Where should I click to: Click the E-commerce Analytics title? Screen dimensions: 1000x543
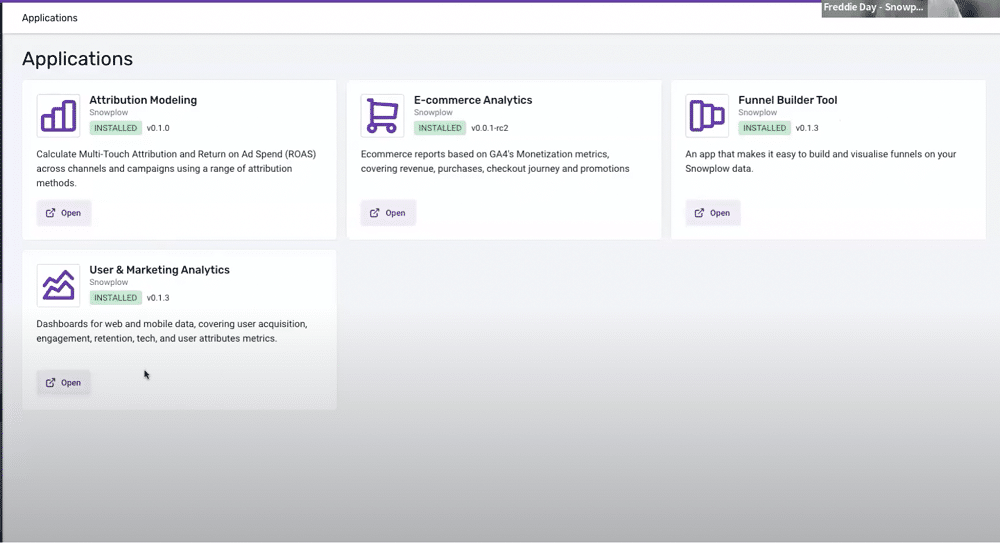[473, 100]
